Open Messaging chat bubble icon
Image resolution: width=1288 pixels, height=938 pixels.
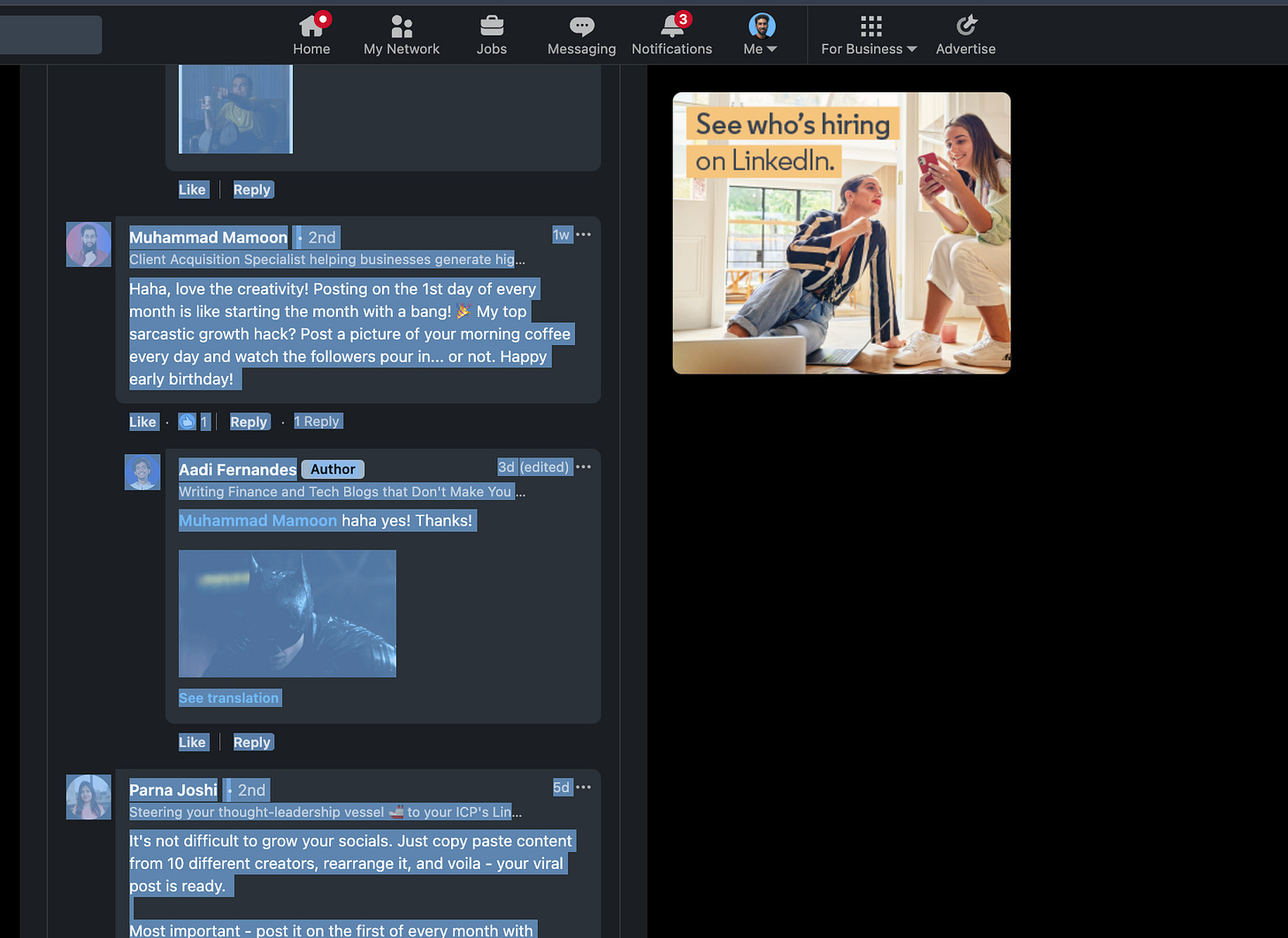click(x=581, y=35)
